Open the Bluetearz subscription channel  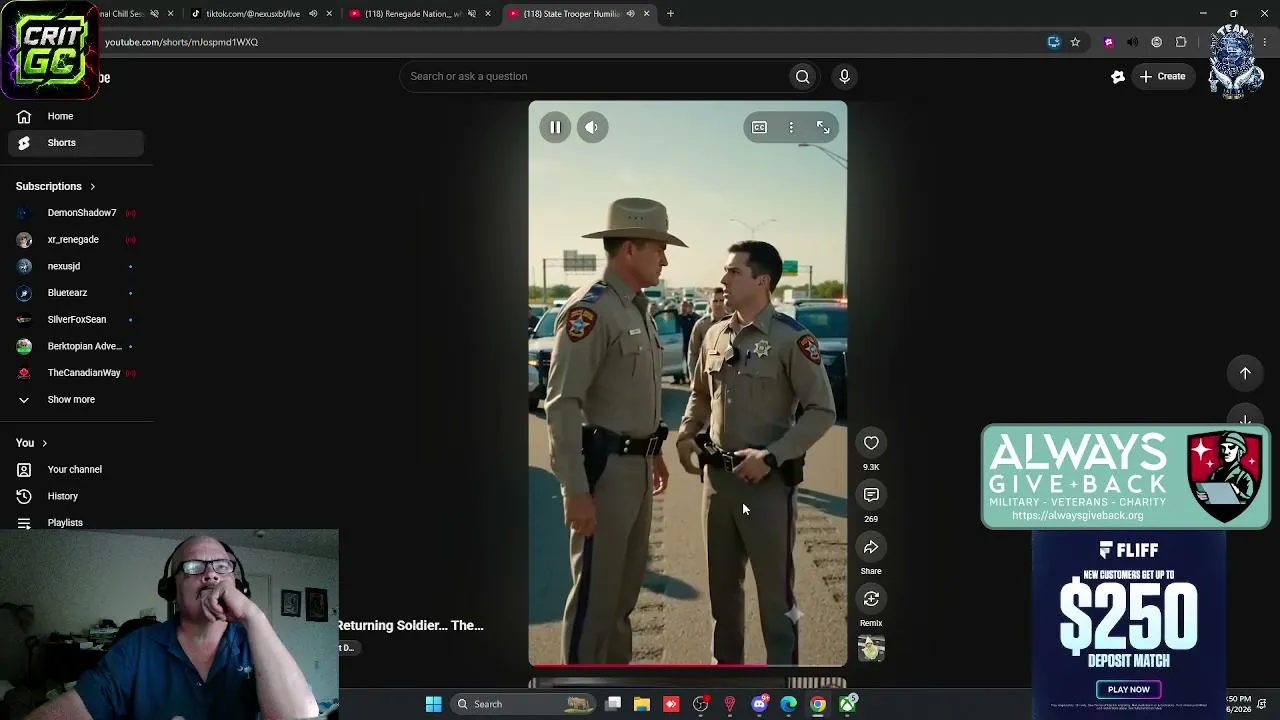pyautogui.click(x=76, y=293)
